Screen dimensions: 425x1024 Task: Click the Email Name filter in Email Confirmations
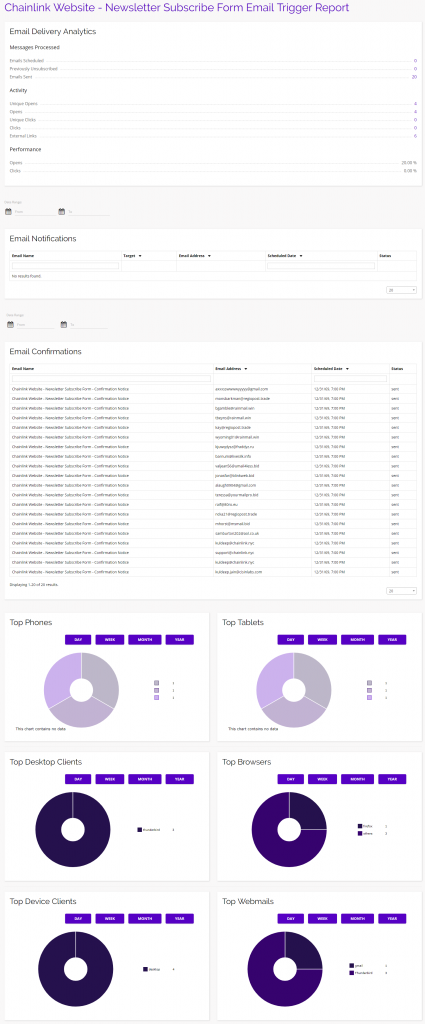click(x=111, y=378)
